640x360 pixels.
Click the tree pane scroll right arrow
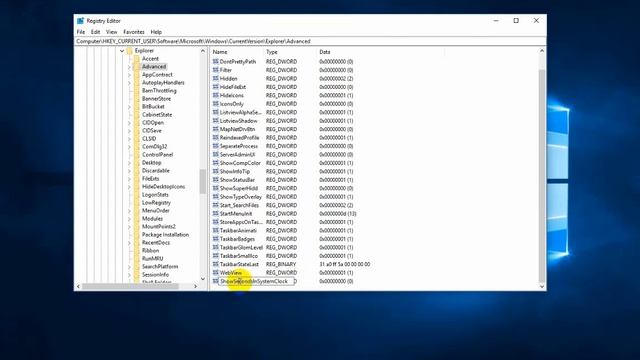pyautogui.click(x=196, y=287)
